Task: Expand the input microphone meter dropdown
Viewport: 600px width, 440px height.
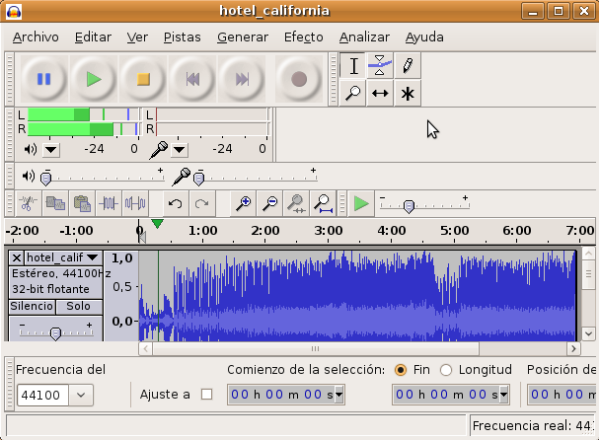Action: [x=180, y=149]
